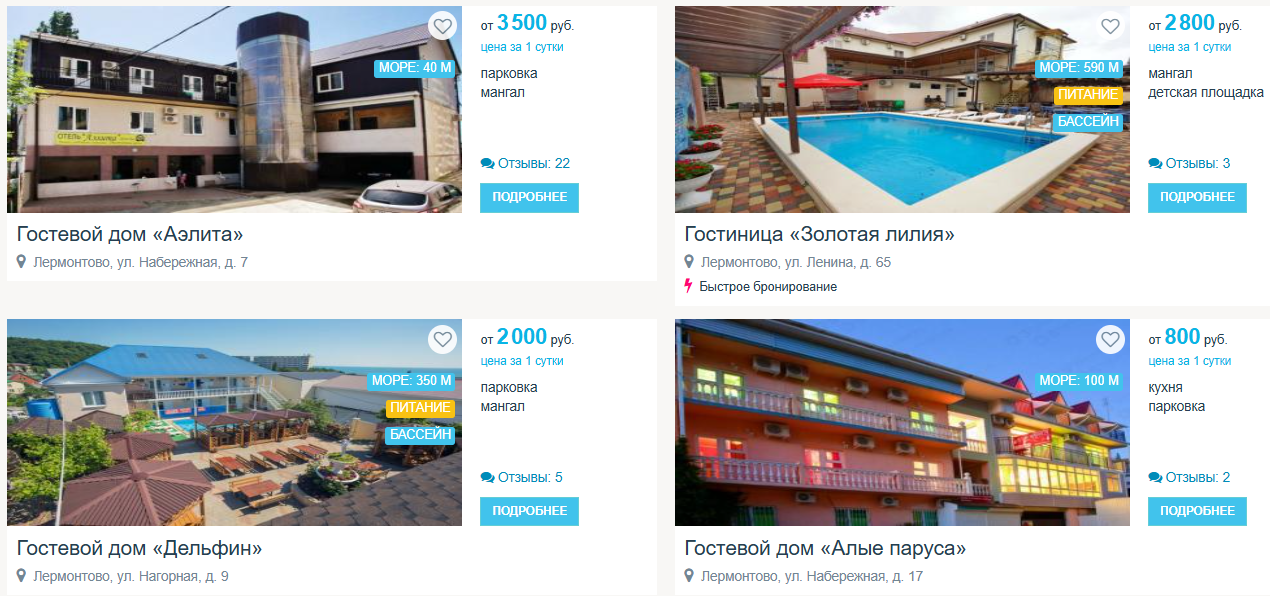Click the reviews bubble icon for «Аэлита»
Viewport: 1270px width, 596px height.
(487, 164)
